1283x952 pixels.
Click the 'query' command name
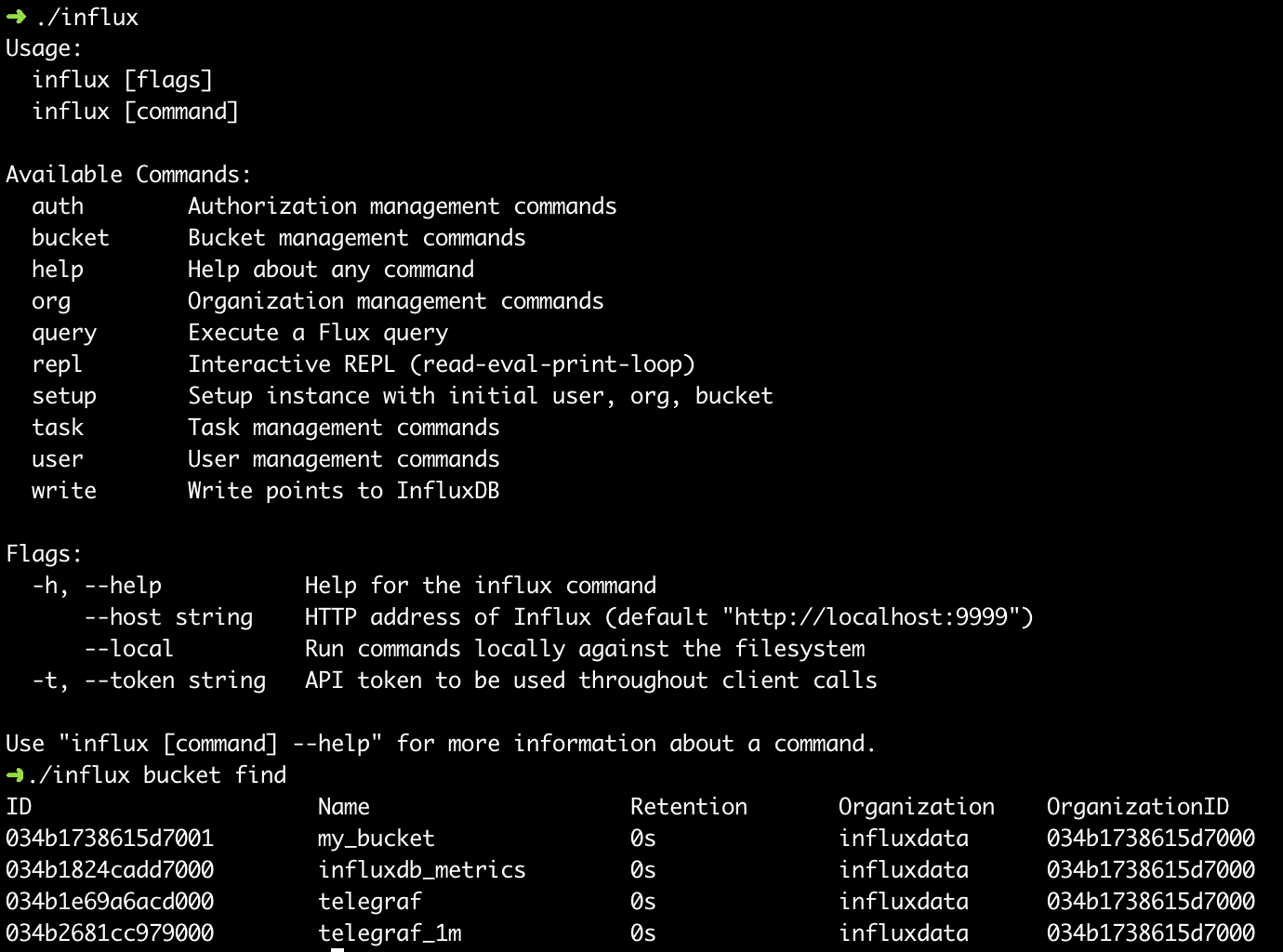point(64,333)
